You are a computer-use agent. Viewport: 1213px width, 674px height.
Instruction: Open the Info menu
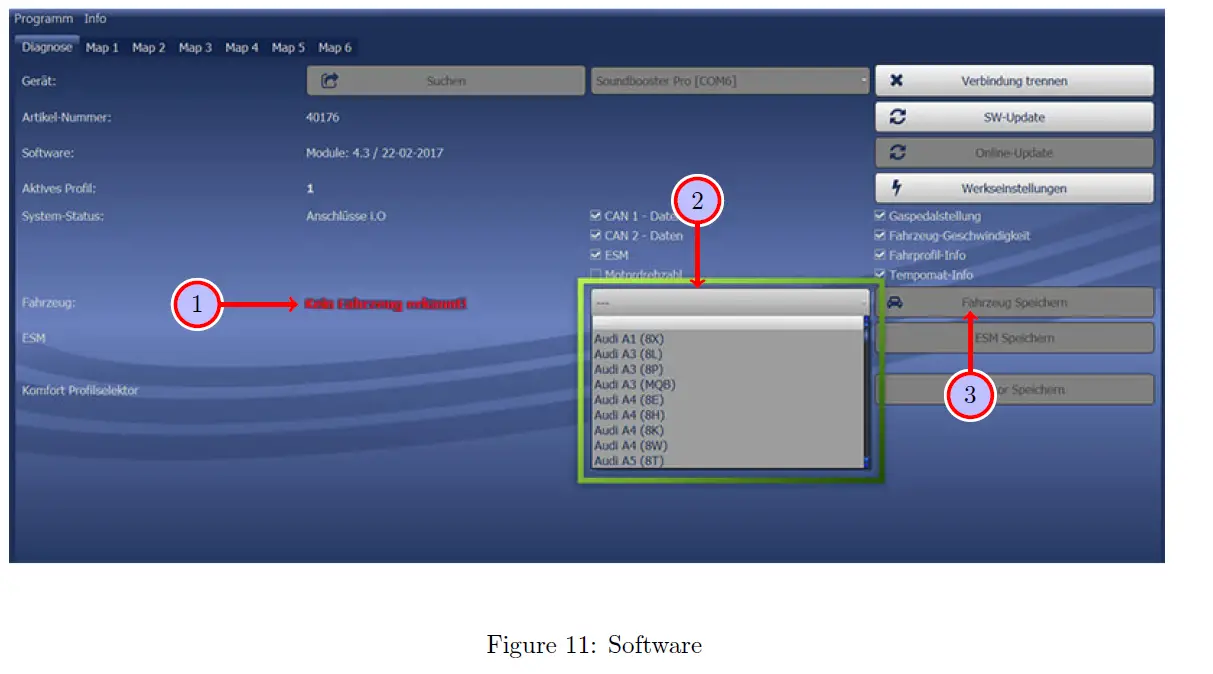tap(95, 19)
